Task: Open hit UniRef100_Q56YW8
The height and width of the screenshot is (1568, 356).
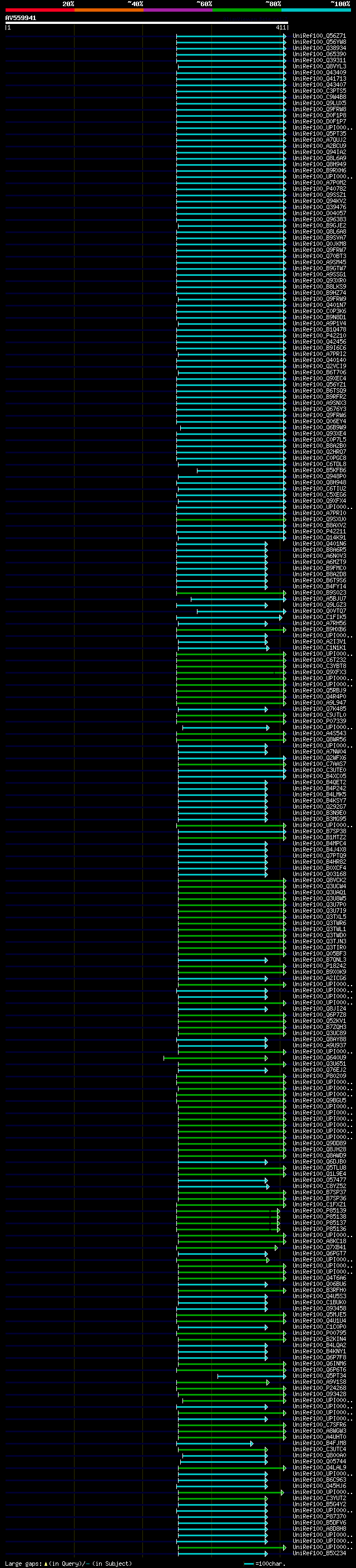Action: (319, 42)
